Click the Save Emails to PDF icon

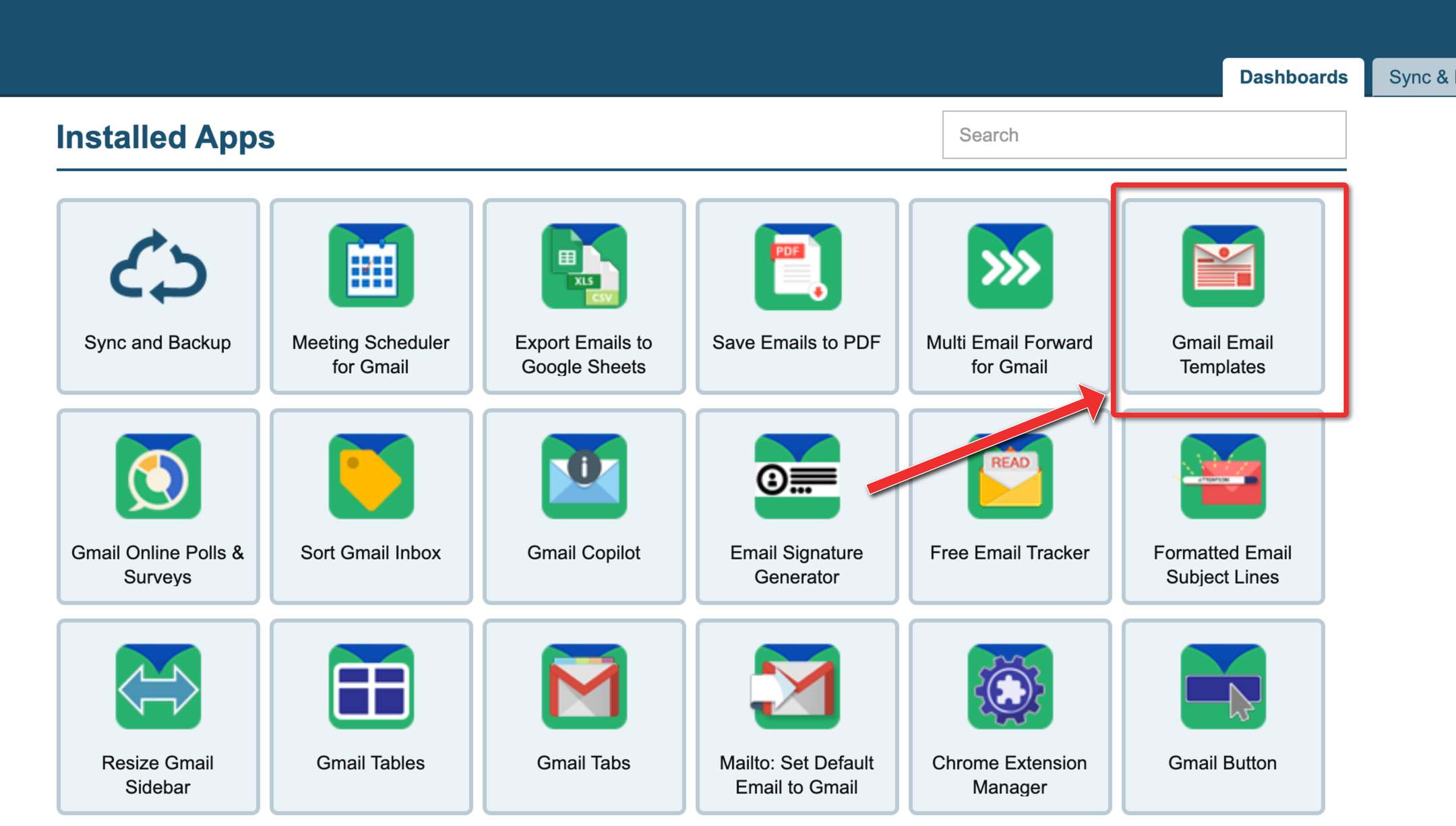[797, 266]
